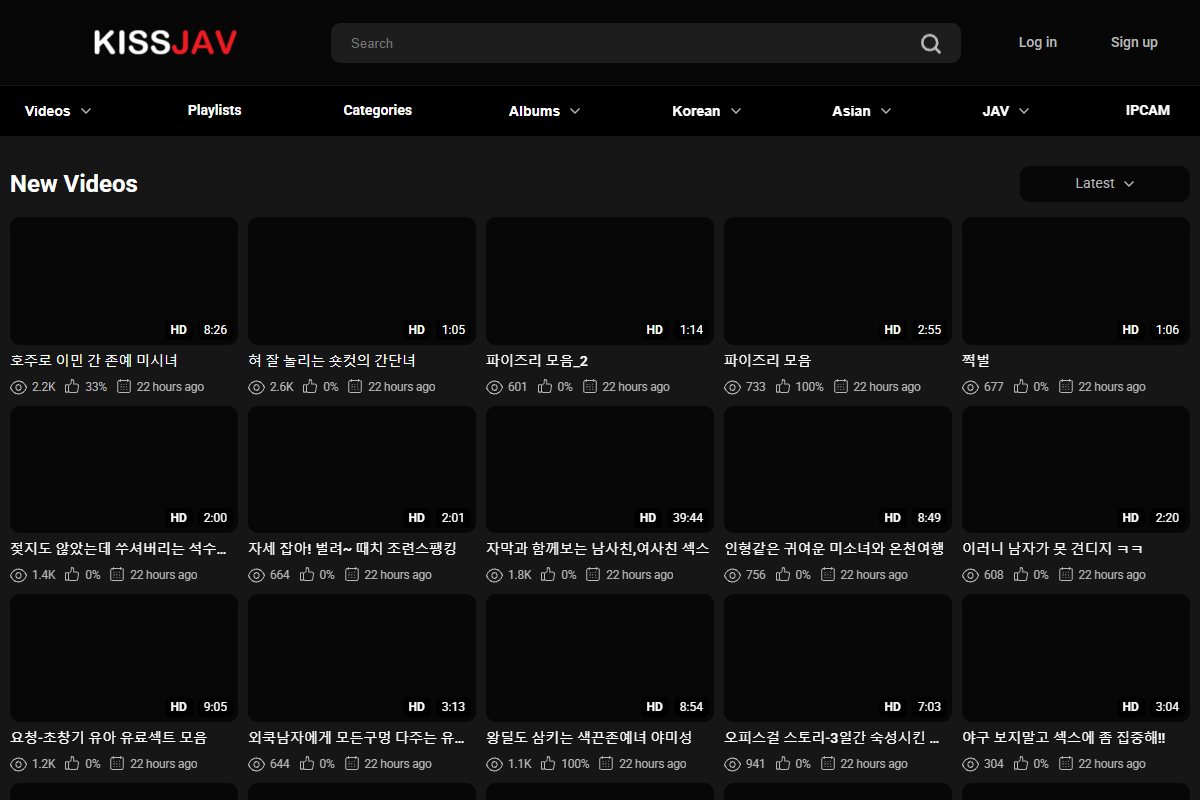1200x800 pixels.
Task: Click the eye icon showing 2.2K views
Action: point(18,386)
